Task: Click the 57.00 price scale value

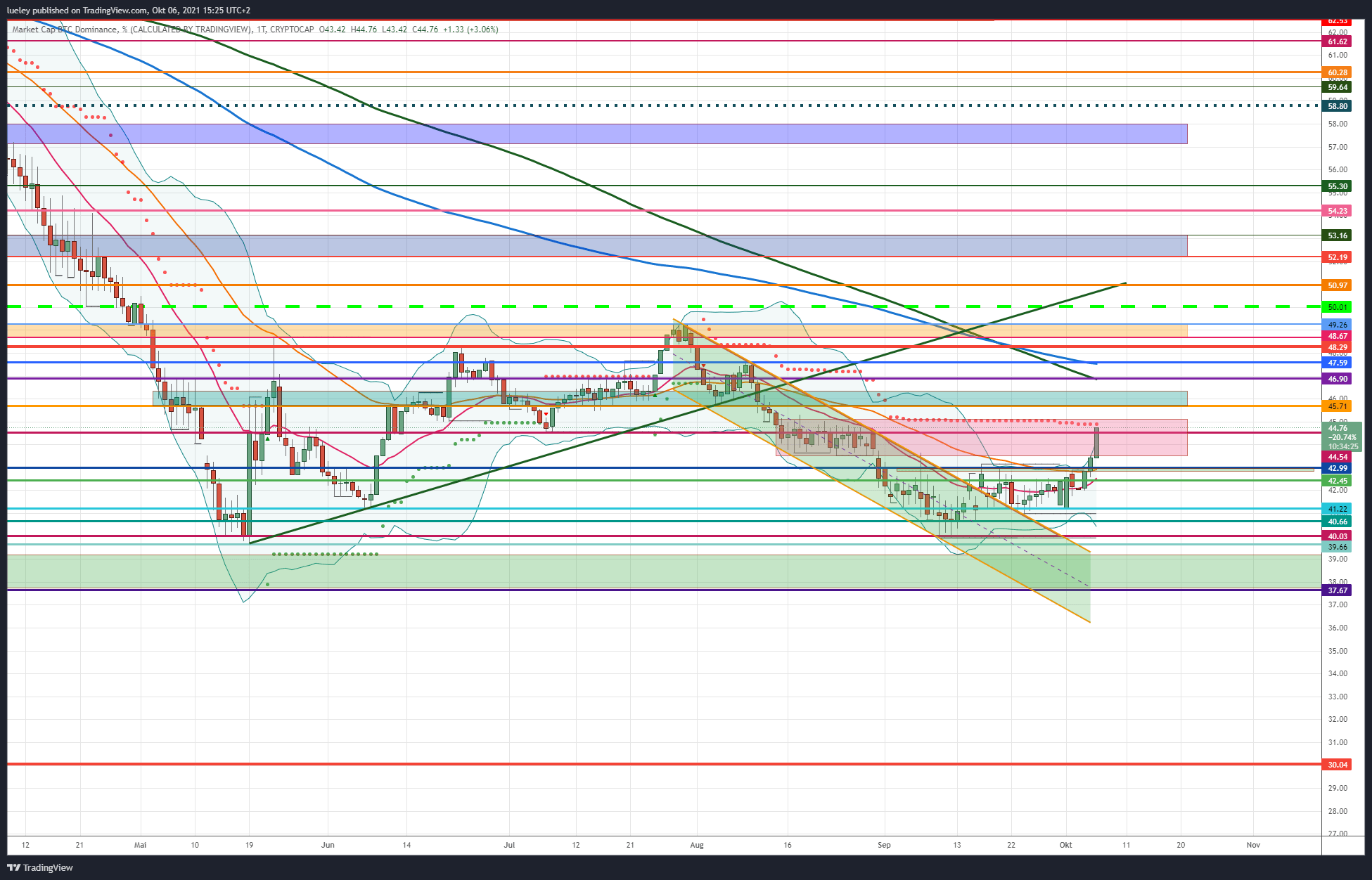Action: (x=1338, y=147)
